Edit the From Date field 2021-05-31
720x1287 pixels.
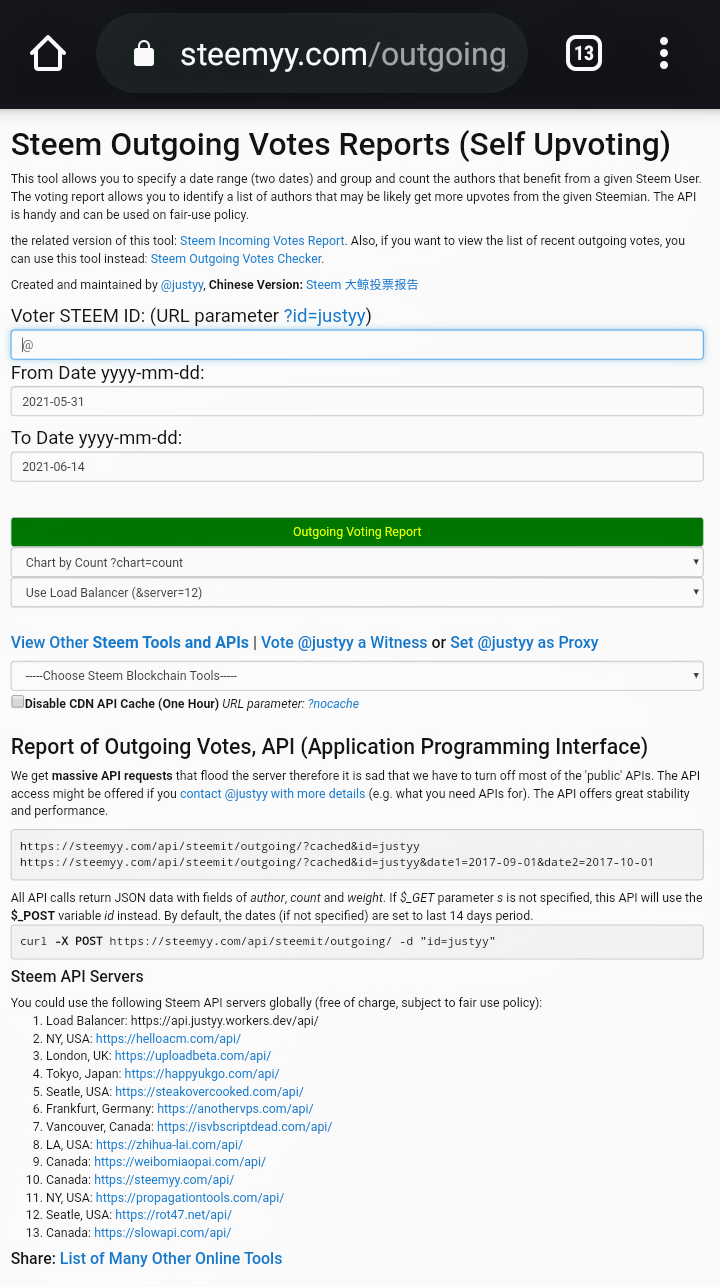(357, 402)
